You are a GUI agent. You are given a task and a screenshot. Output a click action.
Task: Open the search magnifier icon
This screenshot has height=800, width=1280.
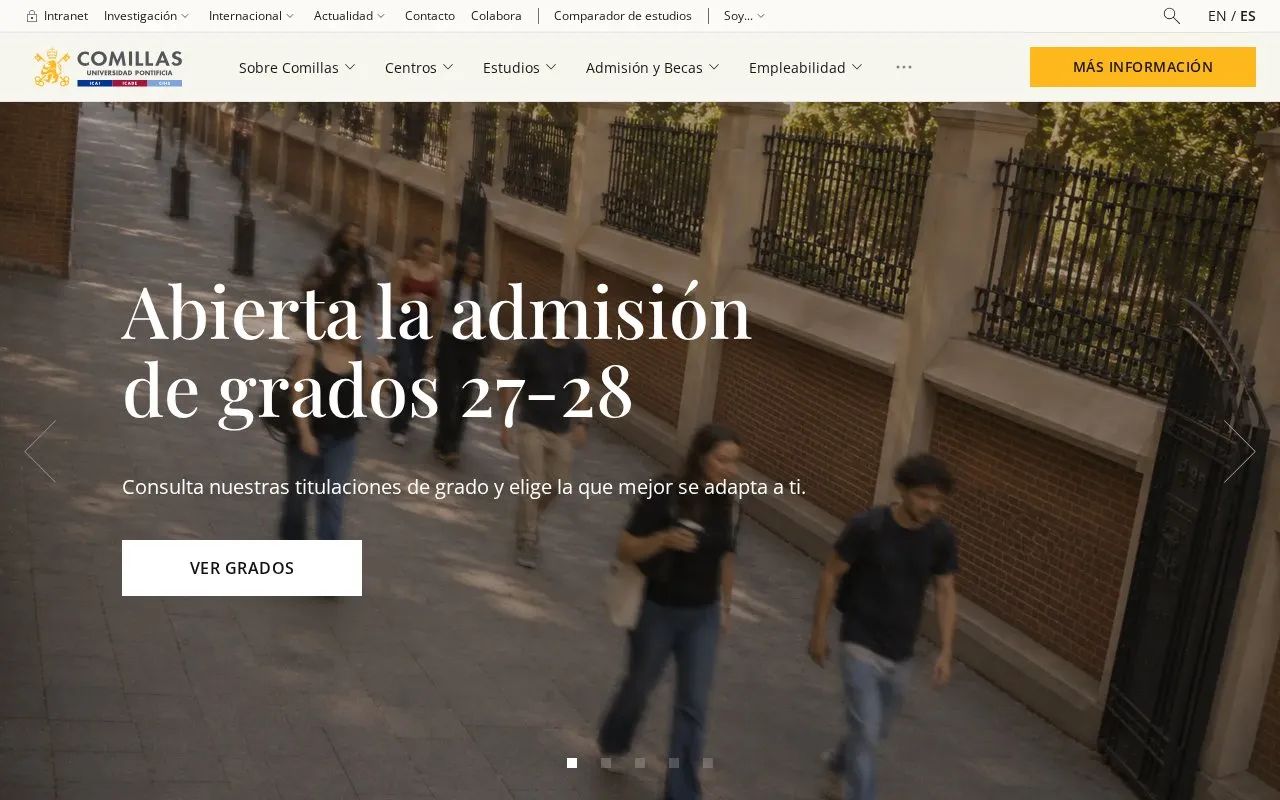tap(1171, 16)
